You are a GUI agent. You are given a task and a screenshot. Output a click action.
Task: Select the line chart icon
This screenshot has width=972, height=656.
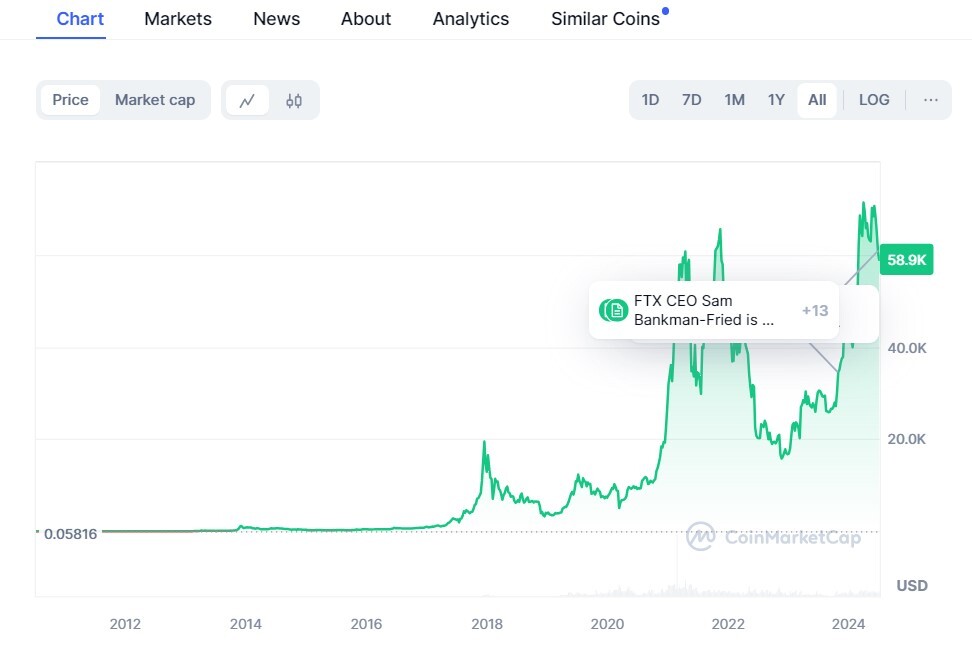(x=247, y=100)
